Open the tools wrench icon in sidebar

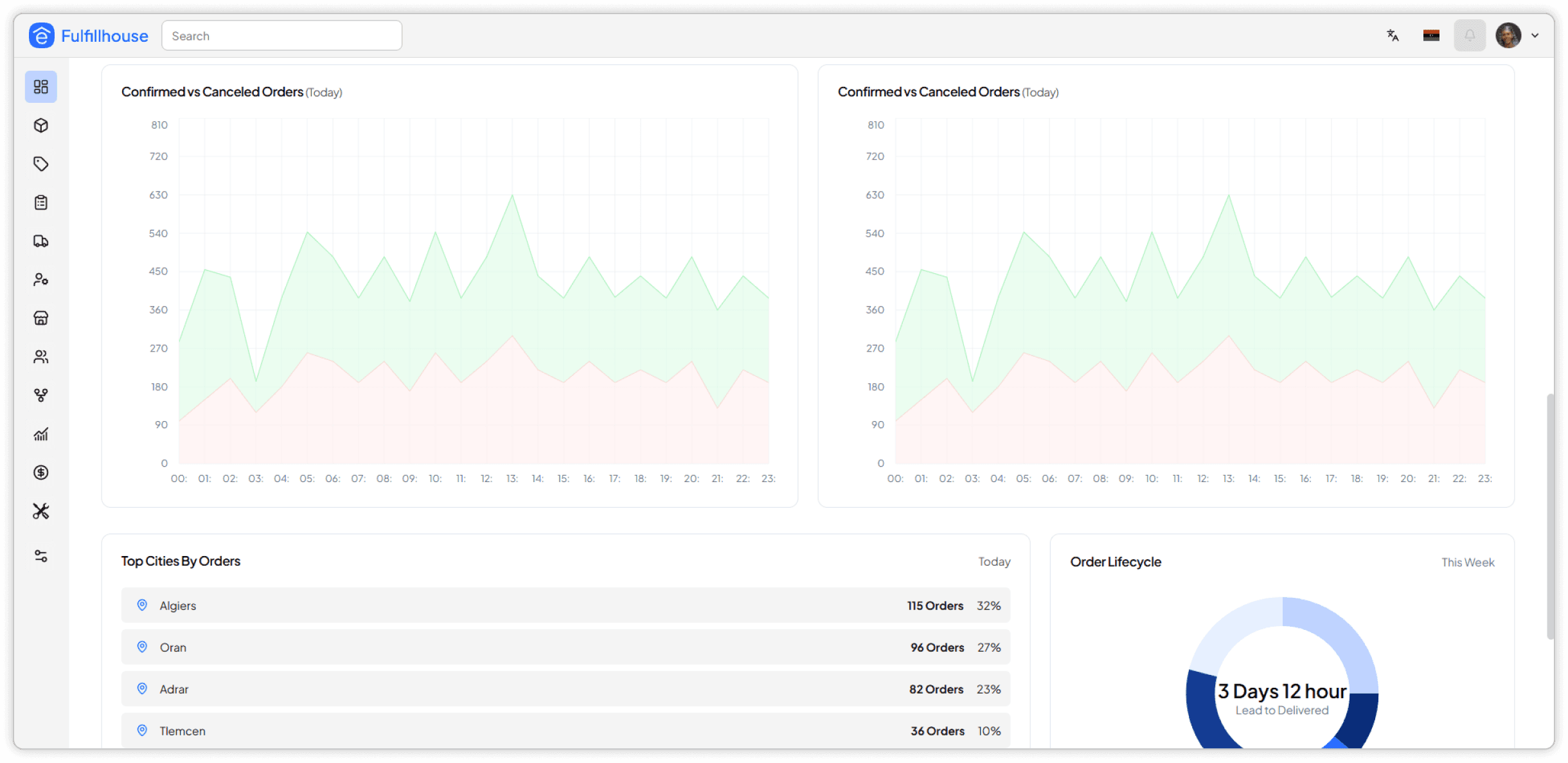pyautogui.click(x=41, y=511)
